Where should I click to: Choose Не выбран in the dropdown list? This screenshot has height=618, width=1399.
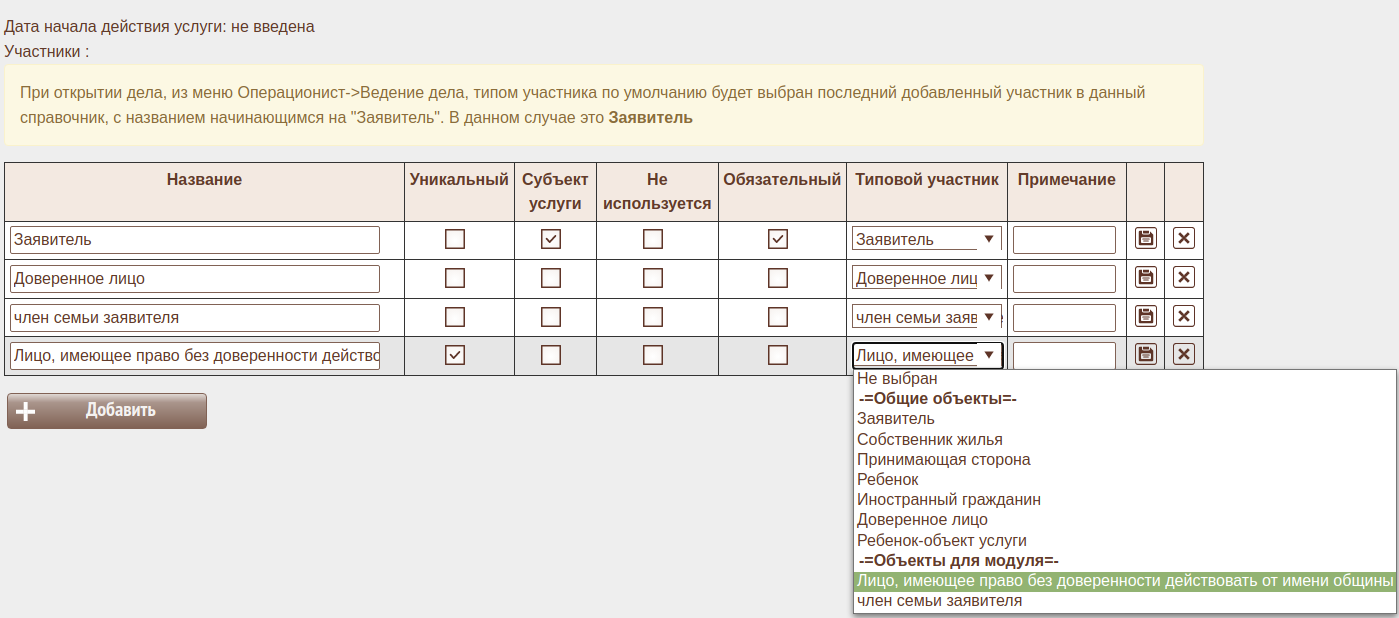click(x=897, y=379)
